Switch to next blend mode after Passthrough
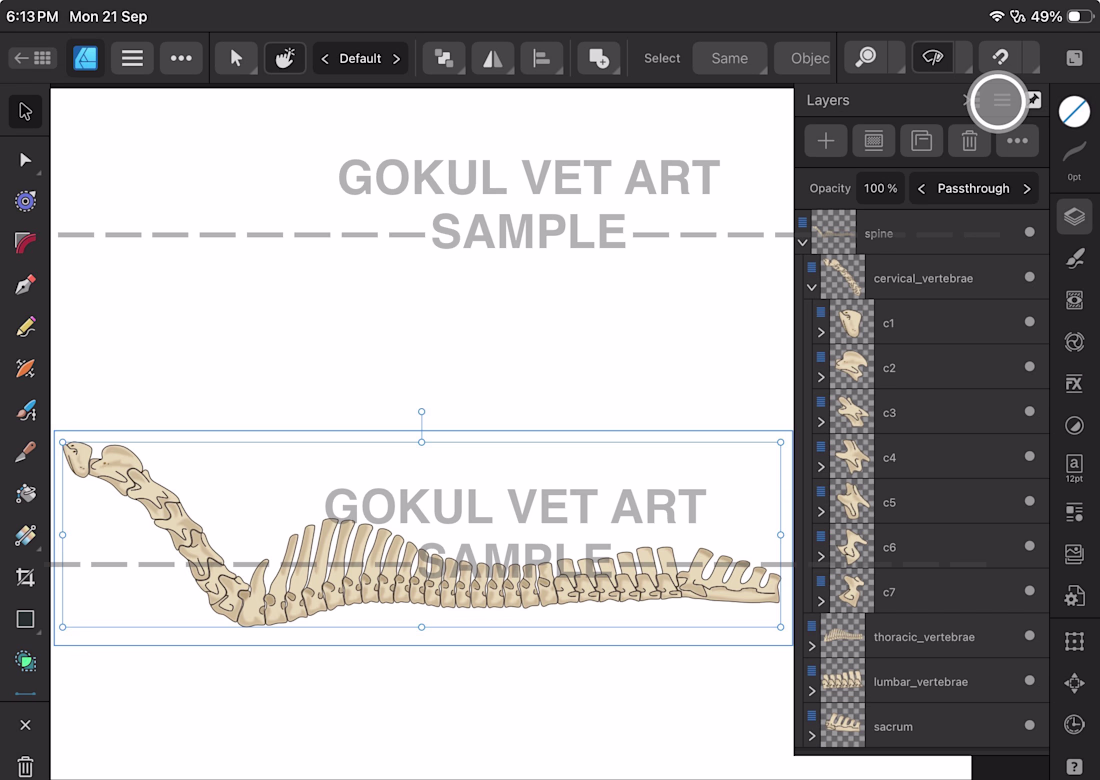The height and width of the screenshot is (780, 1100). pos(1026,189)
